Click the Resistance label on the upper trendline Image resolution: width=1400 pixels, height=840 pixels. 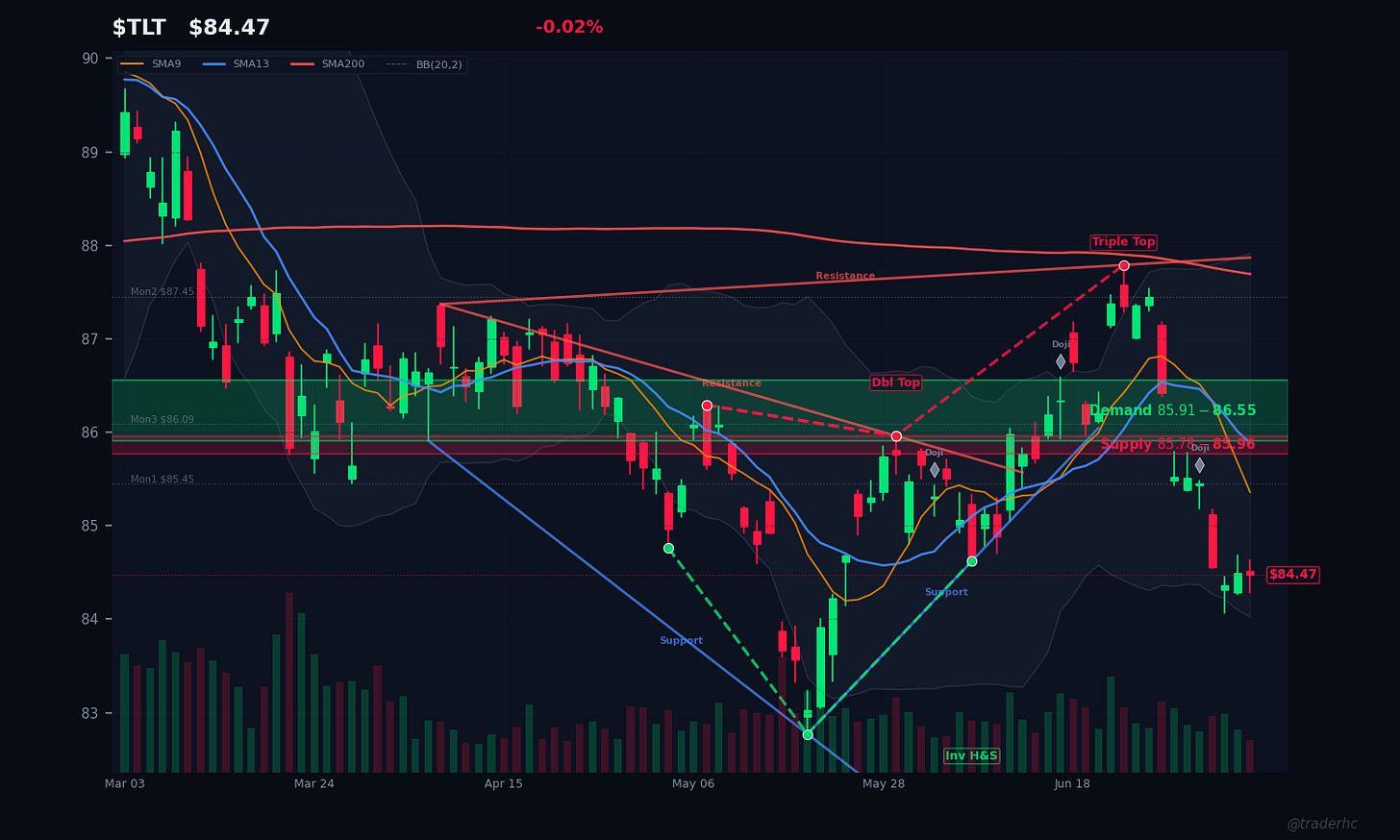(845, 276)
